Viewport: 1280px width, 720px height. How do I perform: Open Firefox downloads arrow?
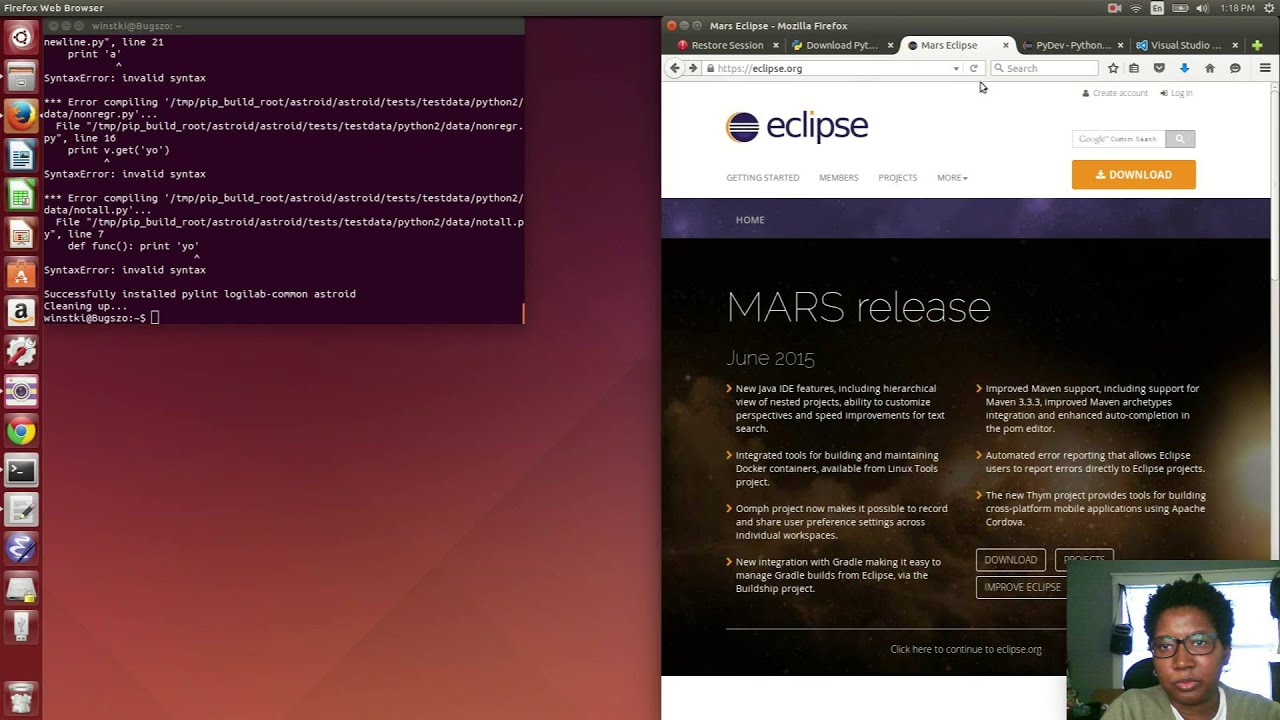1184,68
